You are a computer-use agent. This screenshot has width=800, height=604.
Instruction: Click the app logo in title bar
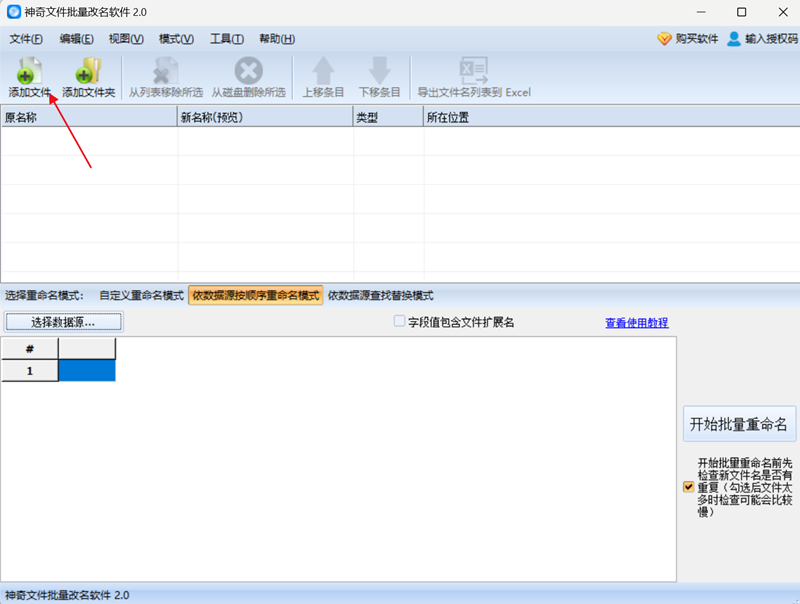(x=14, y=12)
